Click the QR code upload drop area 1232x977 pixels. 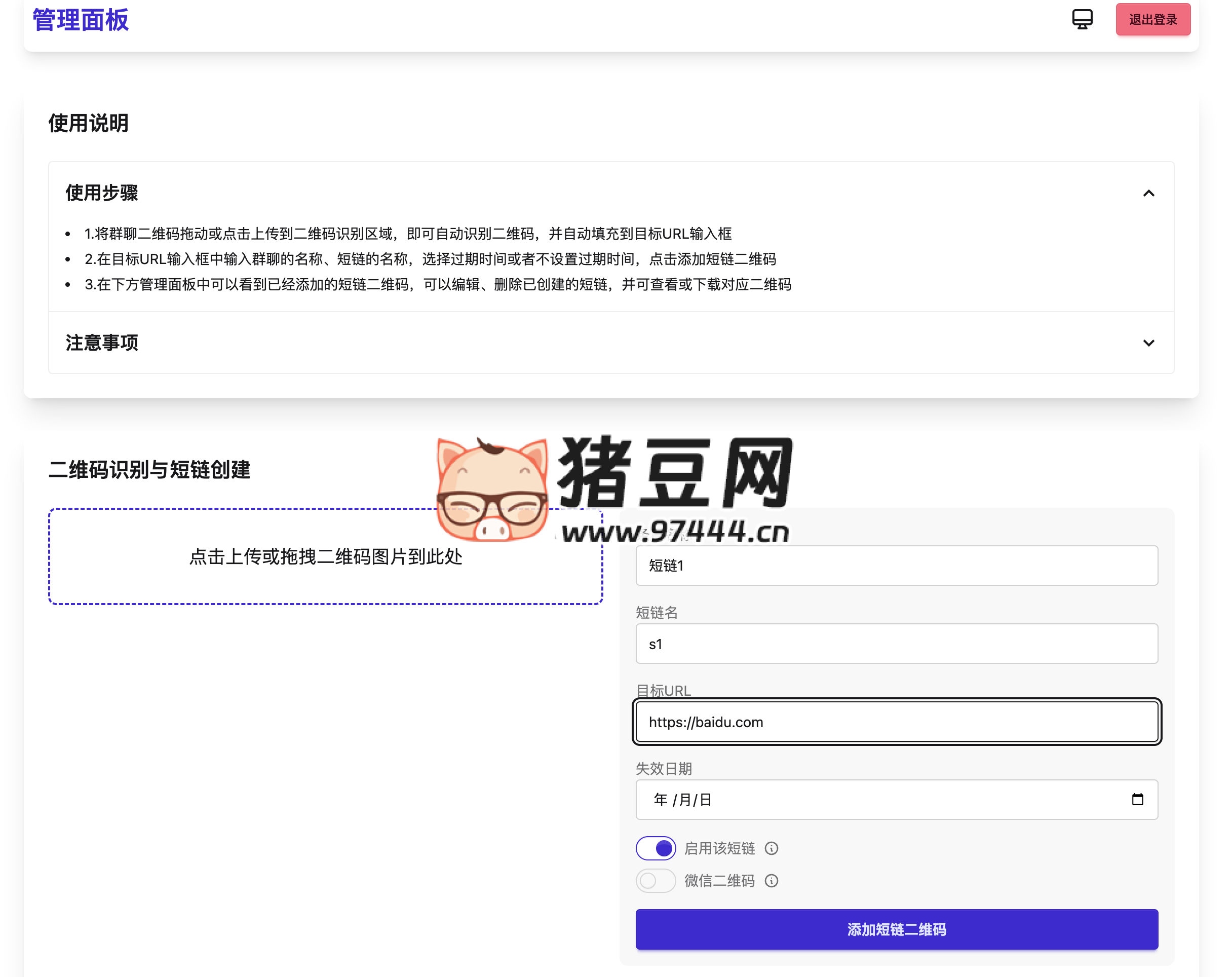point(325,556)
